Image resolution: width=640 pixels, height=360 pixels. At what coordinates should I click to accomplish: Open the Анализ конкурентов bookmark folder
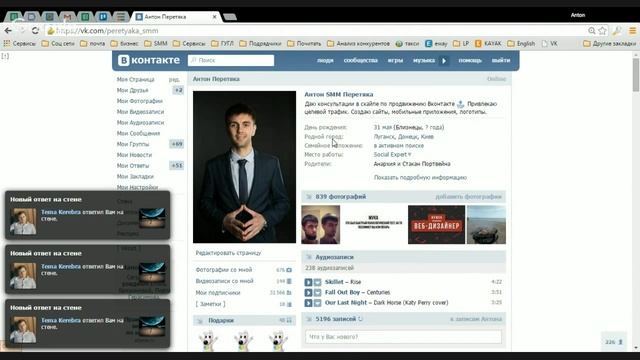[x=358, y=43]
